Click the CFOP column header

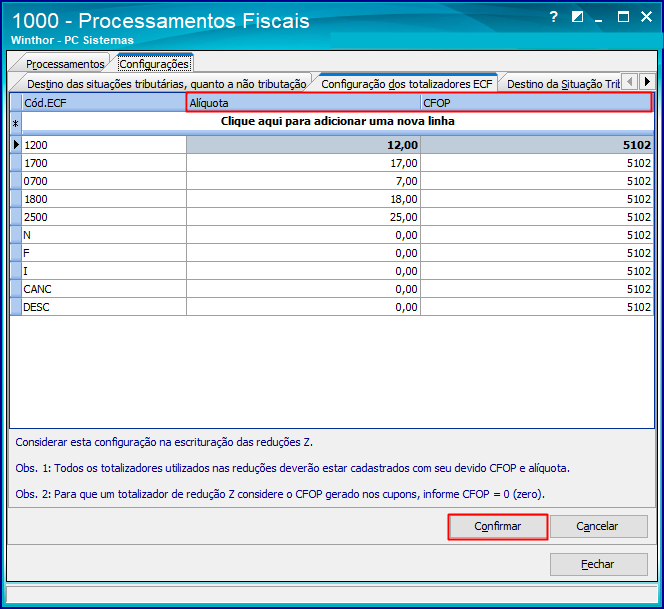point(536,103)
